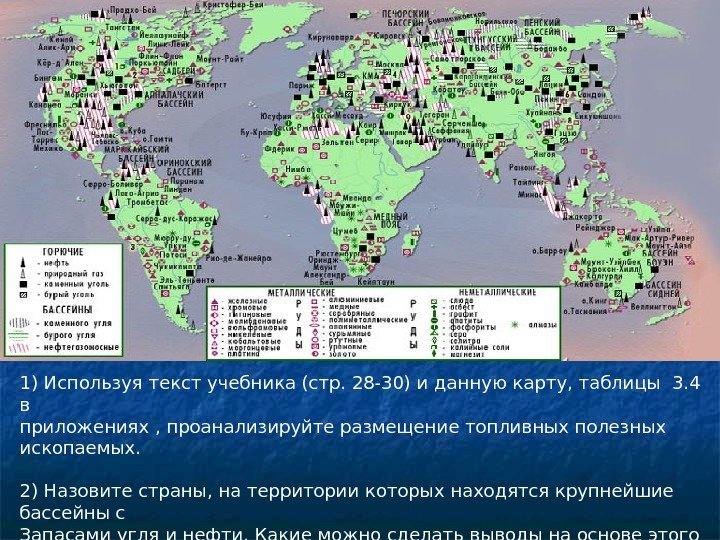Image resolution: width=720 pixels, height=540 pixels.
Task: Click the "Веллингтон" label
Action: [653, 306]
